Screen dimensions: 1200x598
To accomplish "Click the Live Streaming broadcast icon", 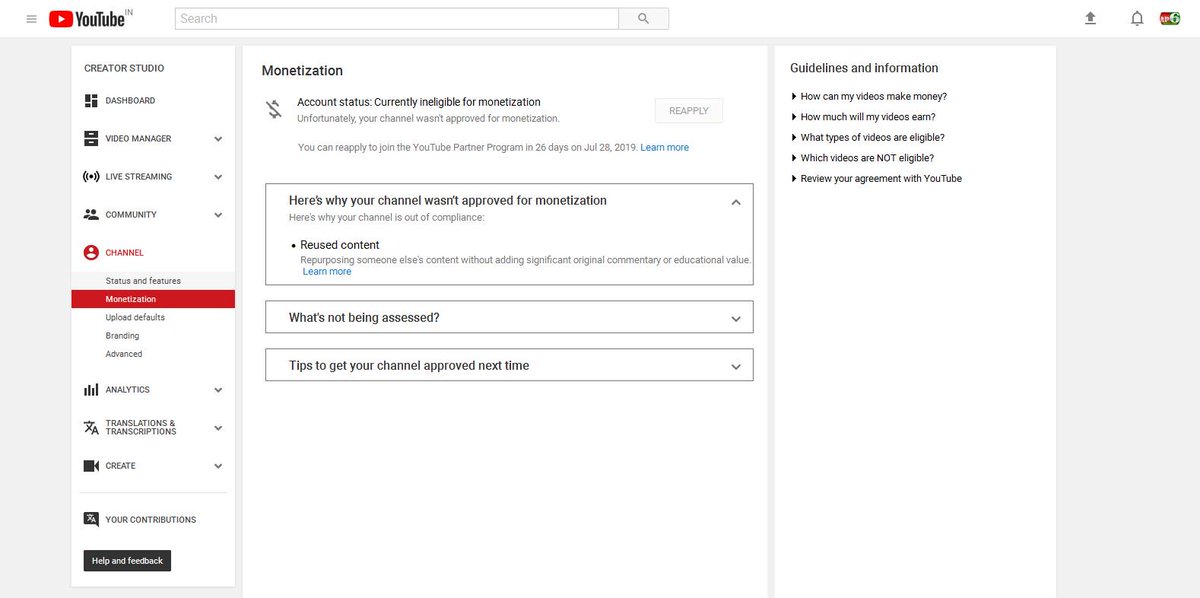I will click(91, 177).
